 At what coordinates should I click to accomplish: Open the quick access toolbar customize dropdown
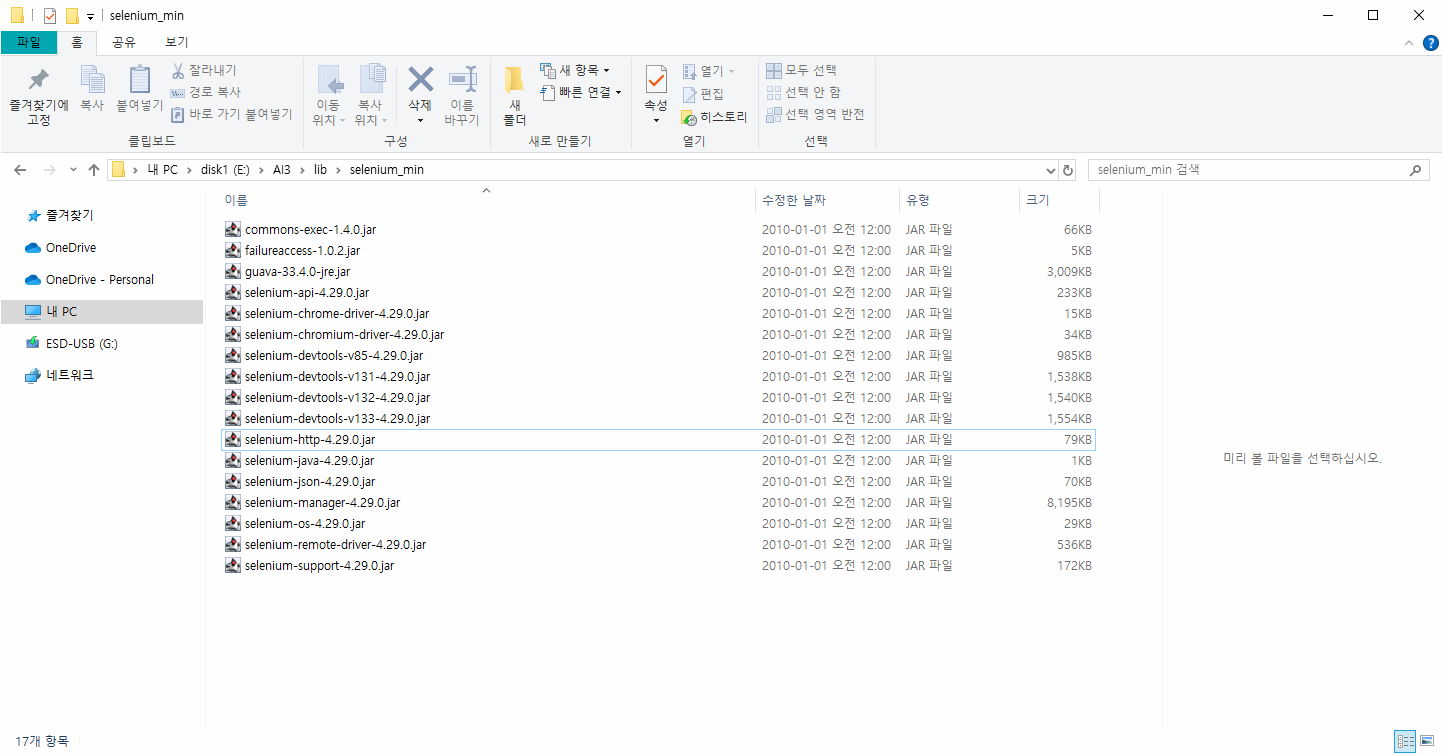tap(90, 17)
